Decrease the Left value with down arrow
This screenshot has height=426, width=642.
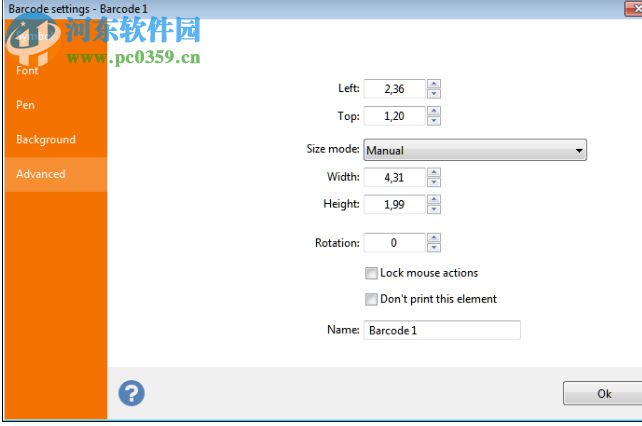tap(434, 94)
